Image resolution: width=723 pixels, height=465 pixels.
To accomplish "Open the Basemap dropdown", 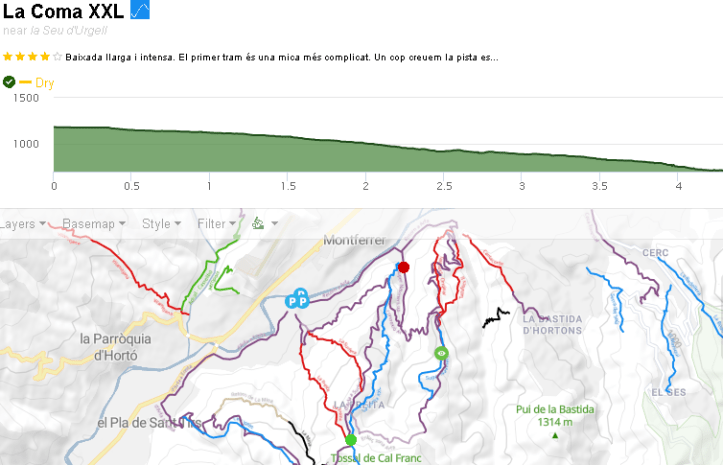I will (93, 224).
